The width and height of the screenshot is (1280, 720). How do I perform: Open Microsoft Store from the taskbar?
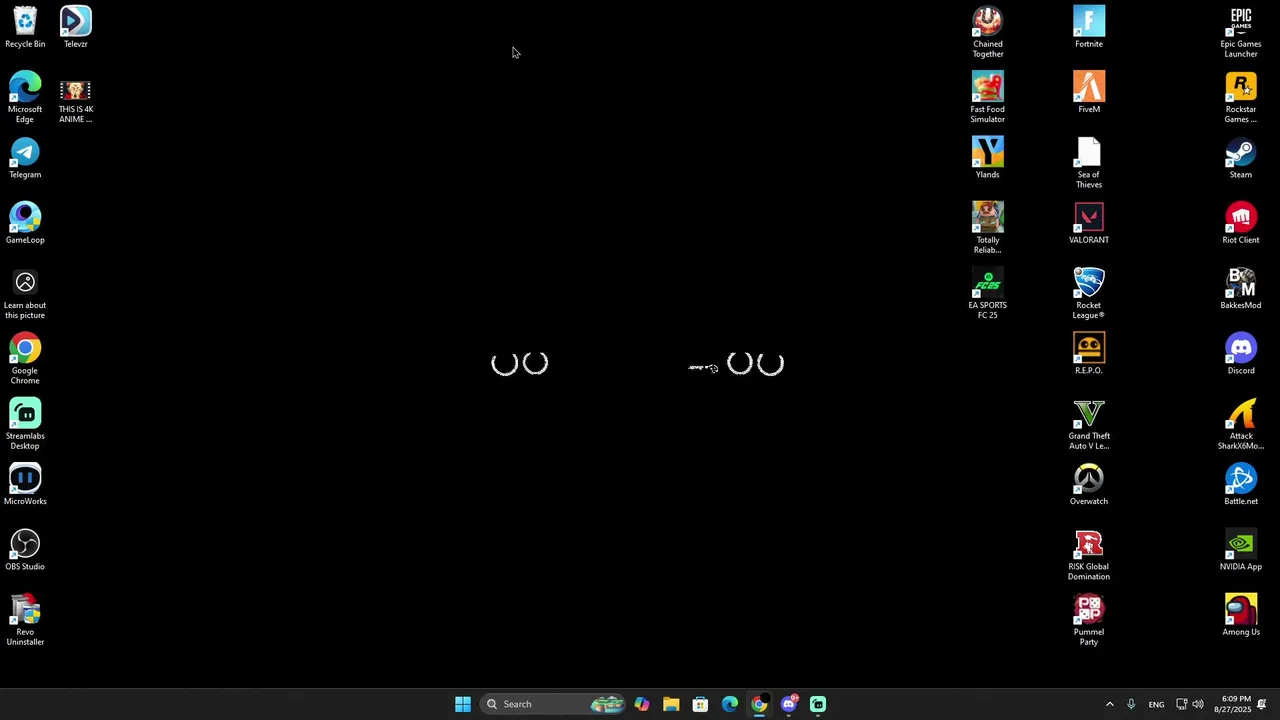(700, 704)
